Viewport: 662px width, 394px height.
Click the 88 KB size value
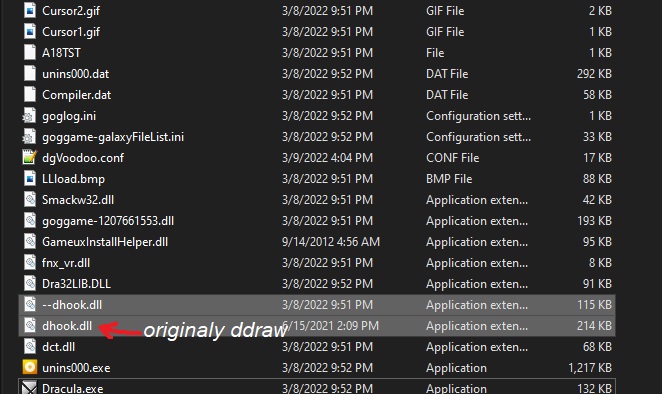click(x=597, y=179)
